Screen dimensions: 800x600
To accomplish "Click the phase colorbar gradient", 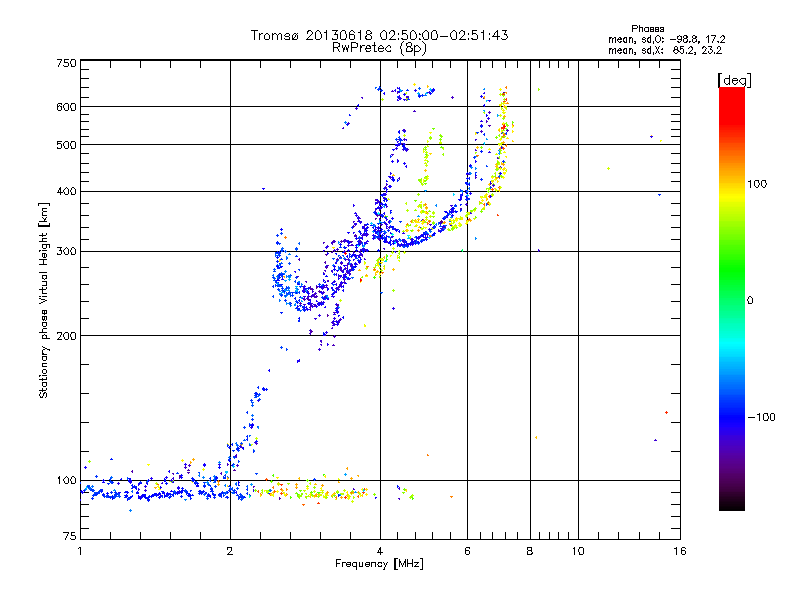I will [732, 298].
